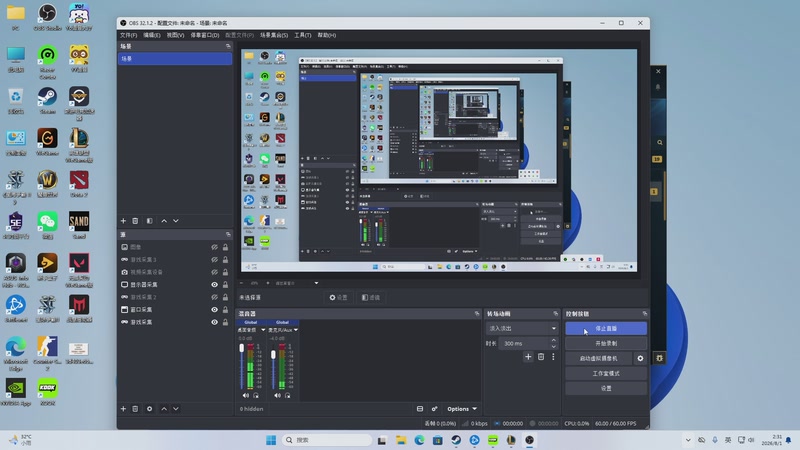Open the virtual camera gear settings

pos(640,358)
